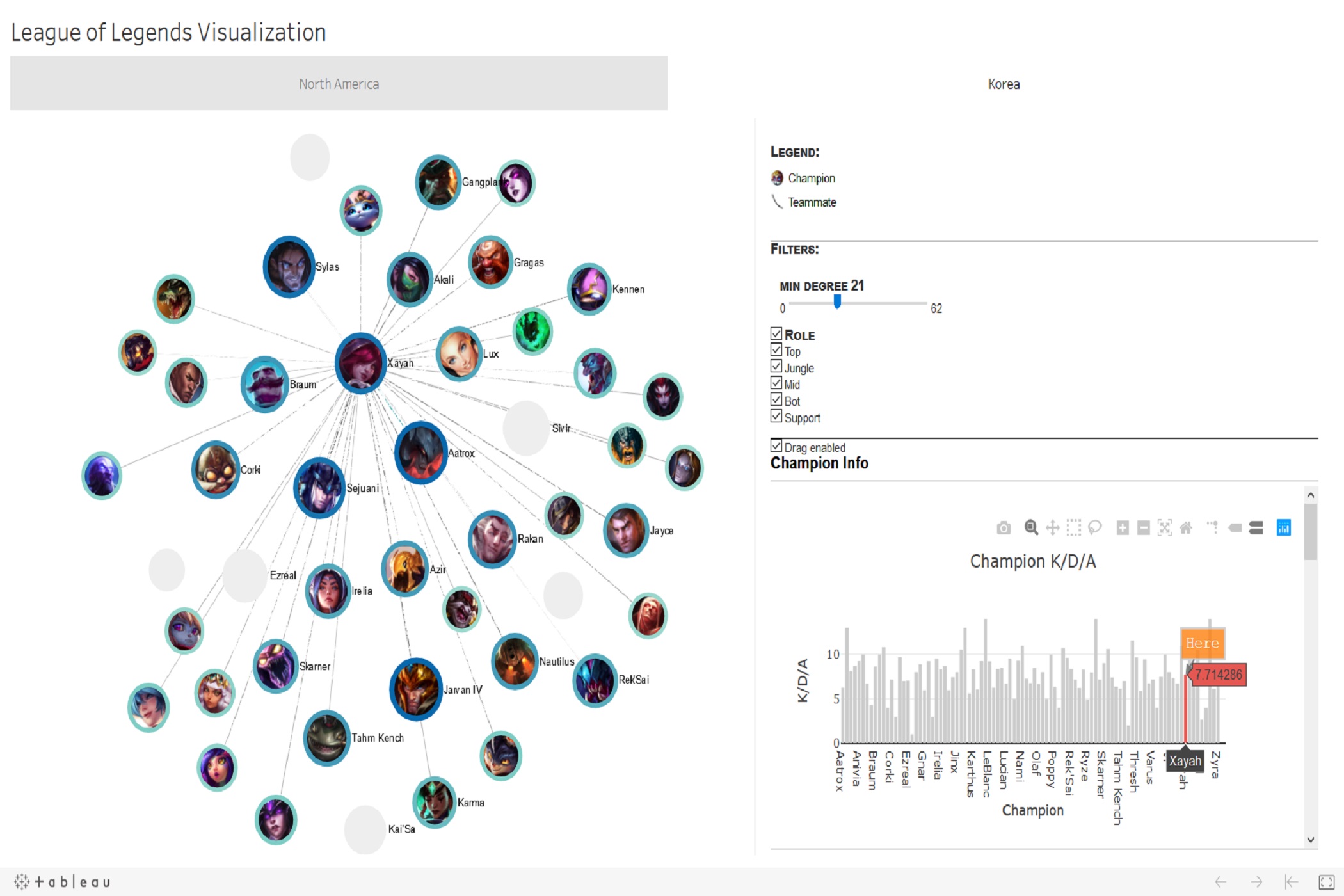This screenshot has height=896, width=1344.
Task: Choose the Lasso Select tool
Action: point(1095,528)
